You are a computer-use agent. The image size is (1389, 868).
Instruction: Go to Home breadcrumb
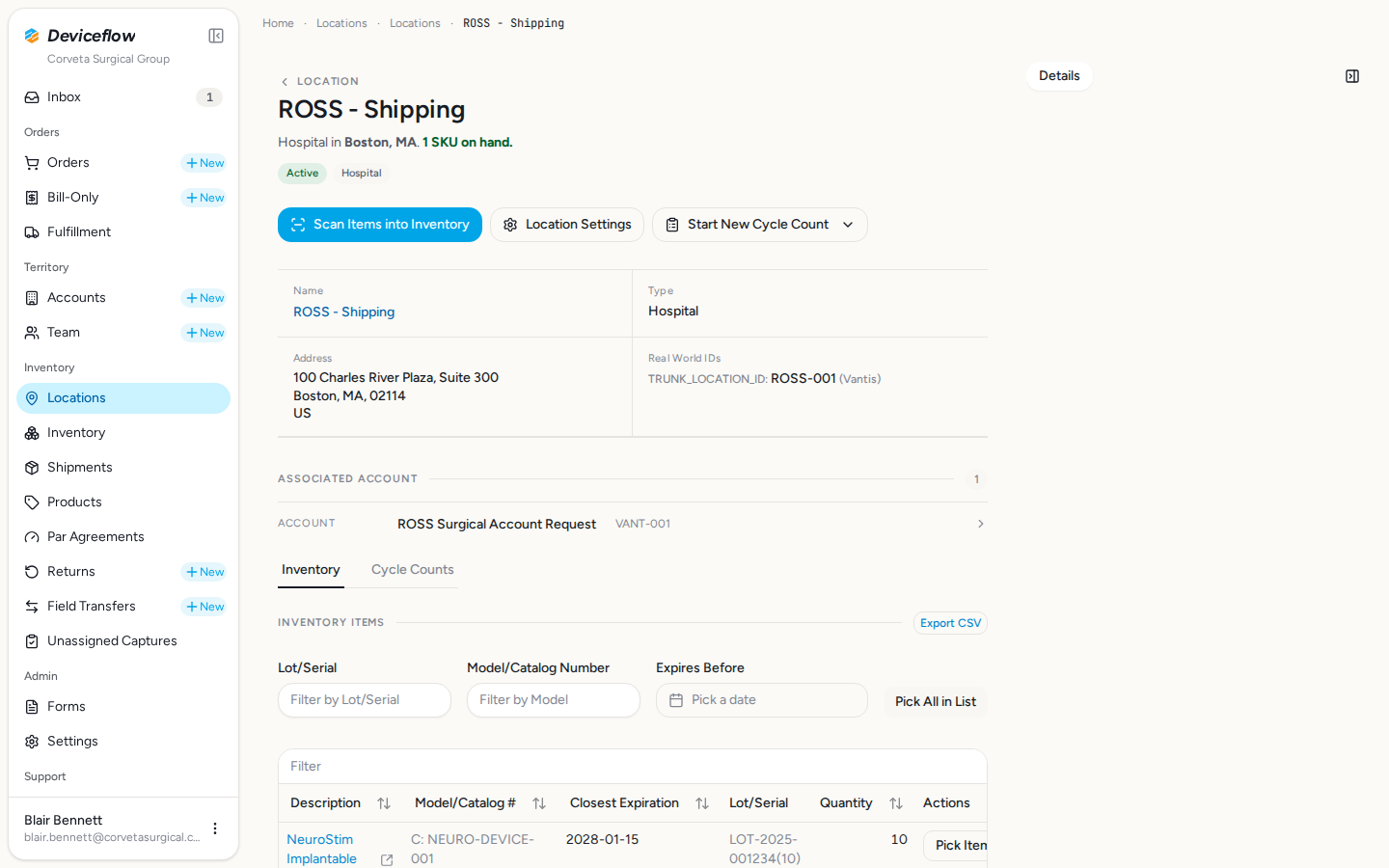[x=278, y=23]
